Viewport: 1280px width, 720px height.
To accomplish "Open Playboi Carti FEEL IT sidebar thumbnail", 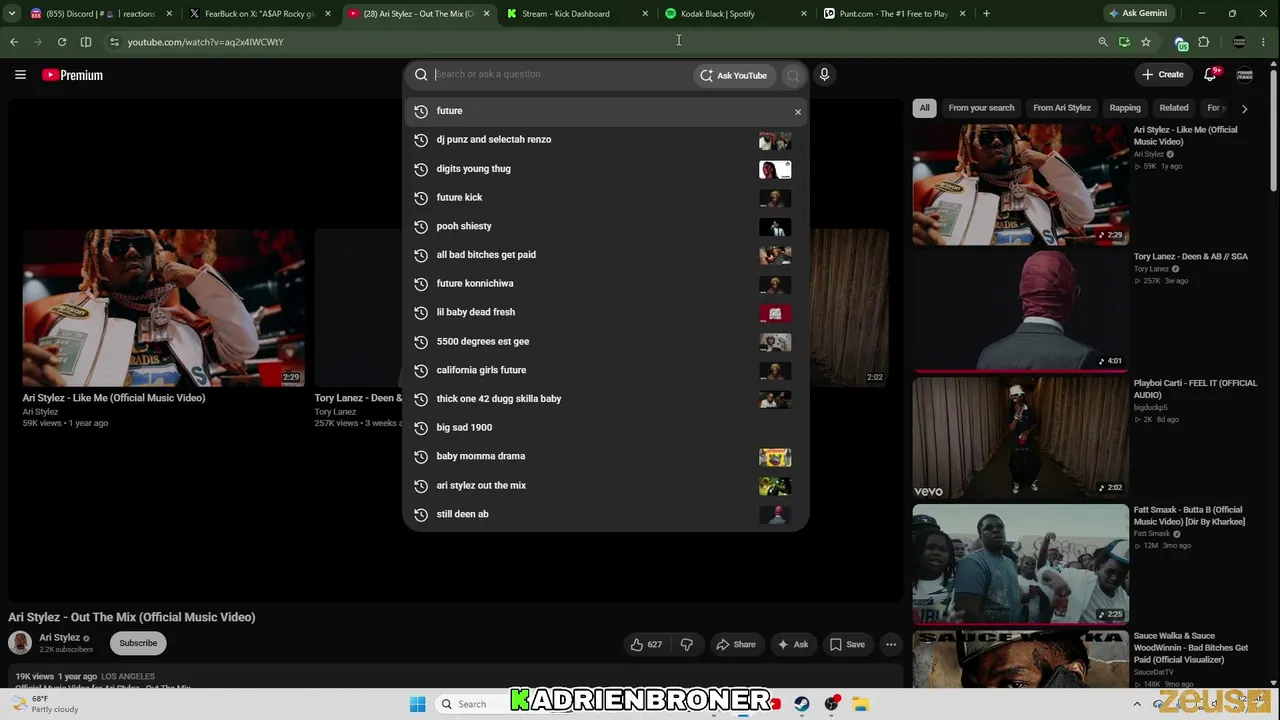I will point(1020,437).
